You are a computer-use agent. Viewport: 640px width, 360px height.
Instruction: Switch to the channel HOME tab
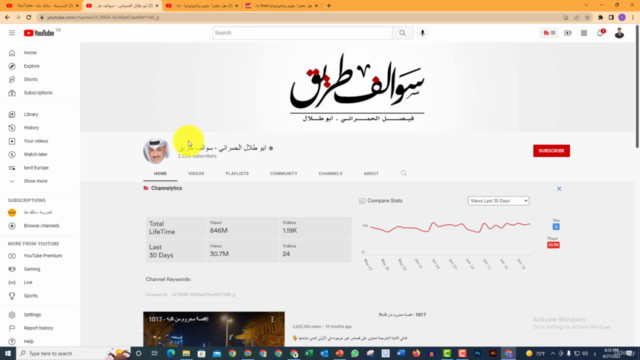click(160, 173)
